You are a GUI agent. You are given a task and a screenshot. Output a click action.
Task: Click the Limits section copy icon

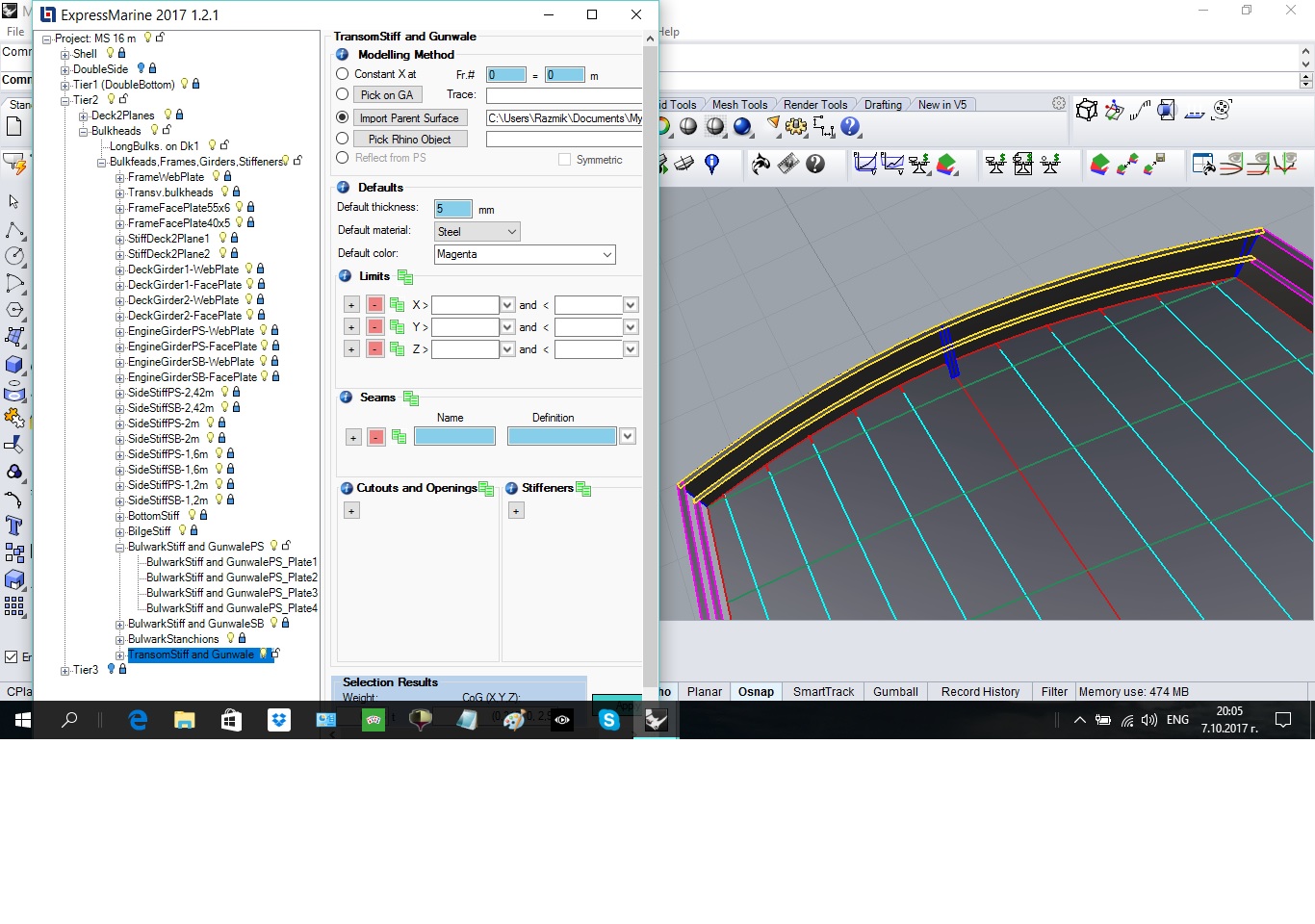(405, 277)
